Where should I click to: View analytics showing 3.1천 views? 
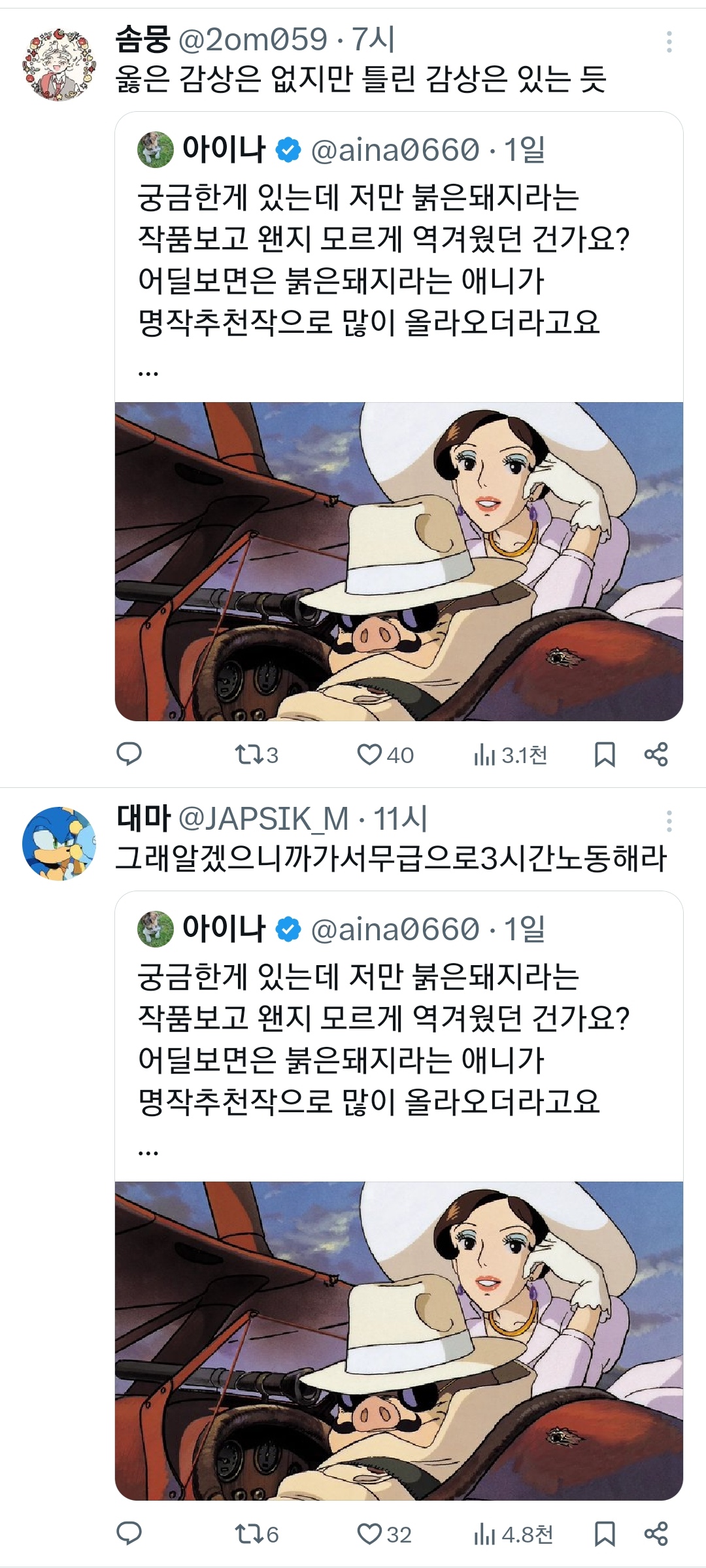pyautogui.click(x=510, y=755)
